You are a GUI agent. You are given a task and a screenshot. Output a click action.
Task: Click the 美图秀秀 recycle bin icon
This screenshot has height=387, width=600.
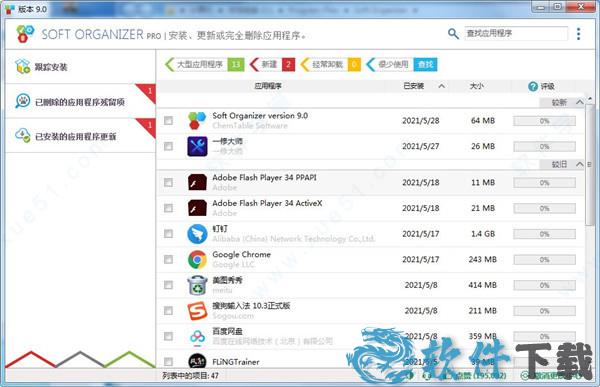(x=197, y=285)
